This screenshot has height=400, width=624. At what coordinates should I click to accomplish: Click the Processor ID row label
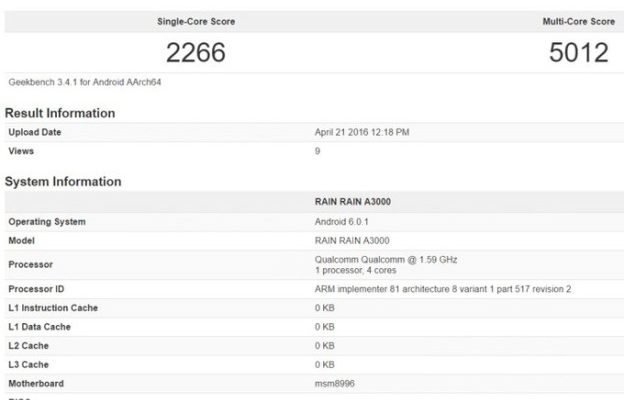(x=37, y=289)
